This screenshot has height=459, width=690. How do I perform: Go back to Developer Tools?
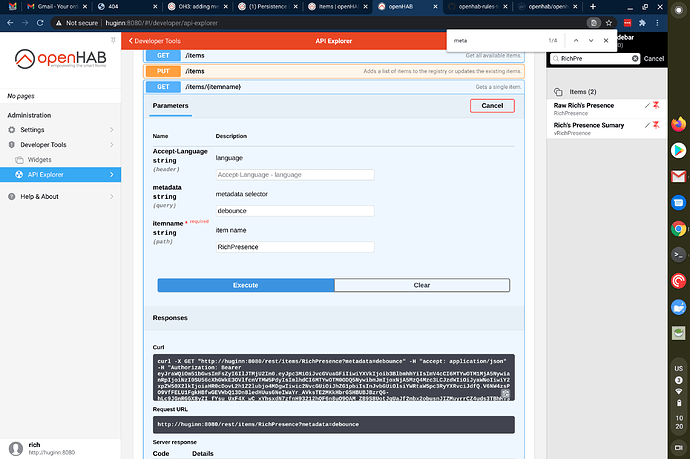point(154,41)
